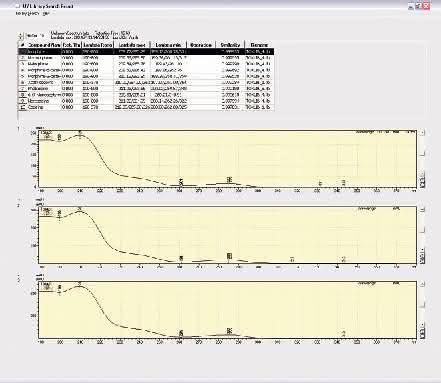Select hit row number 5 in table

146,76
